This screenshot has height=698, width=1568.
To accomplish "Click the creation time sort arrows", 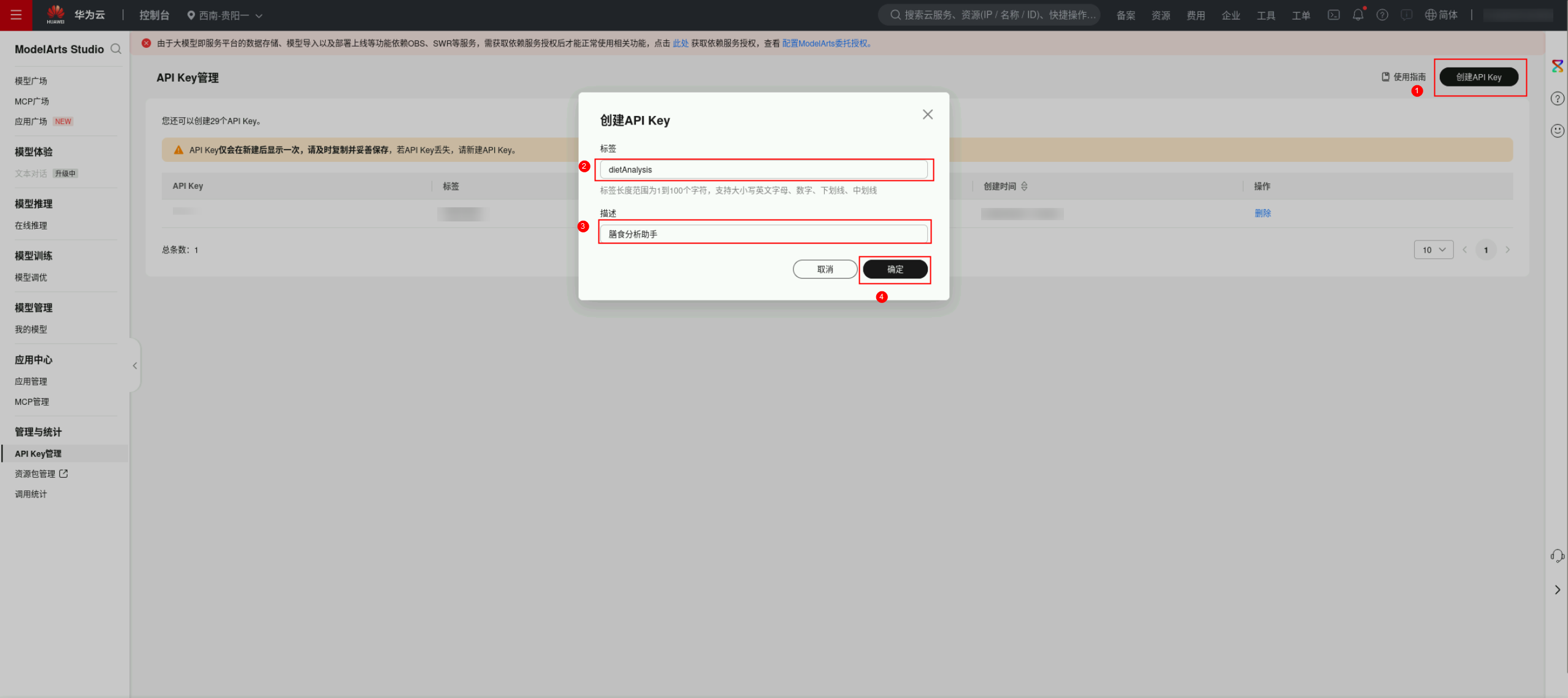I will point(1024,186).
